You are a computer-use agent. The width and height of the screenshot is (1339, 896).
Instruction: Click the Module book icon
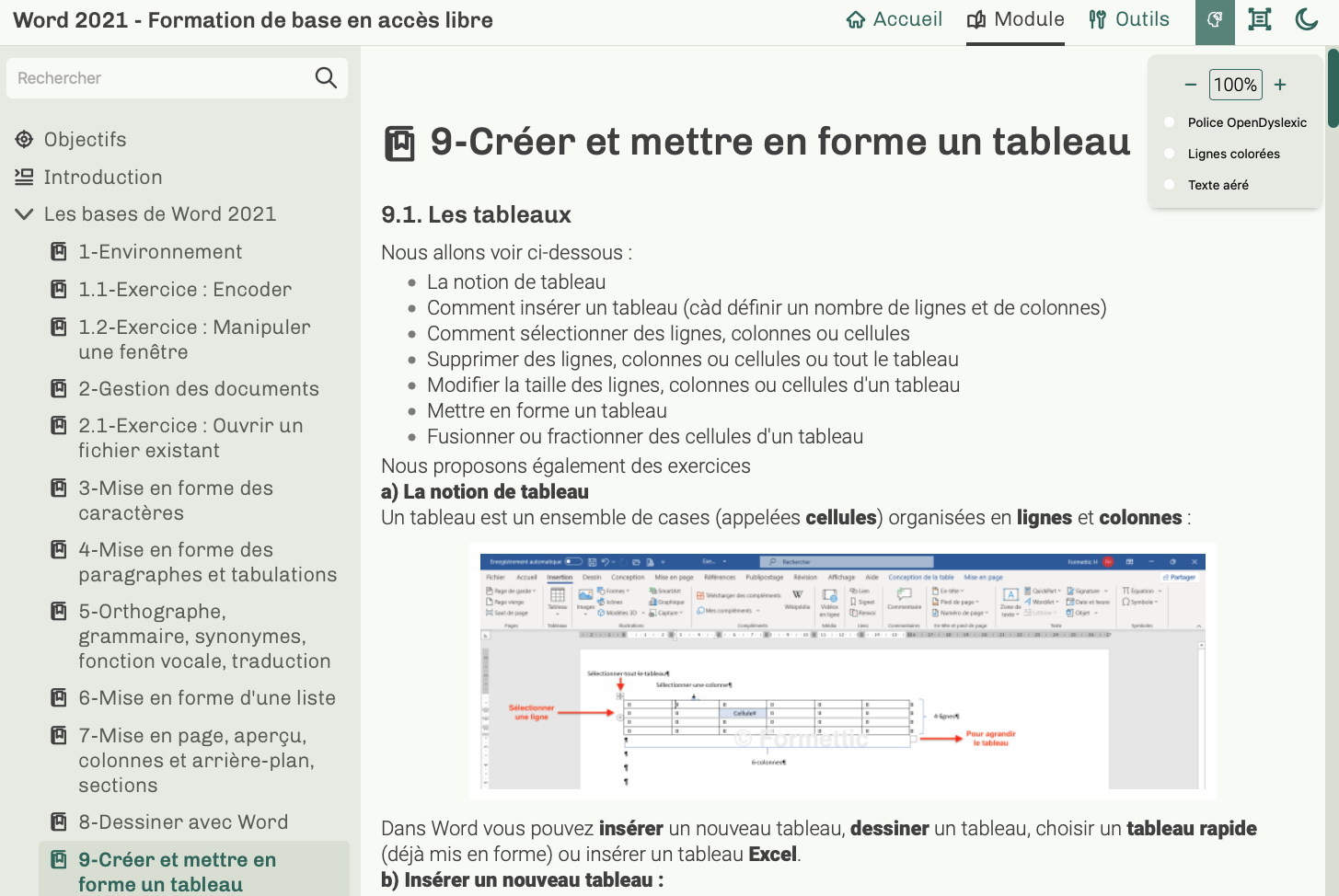tap(976, 20)
